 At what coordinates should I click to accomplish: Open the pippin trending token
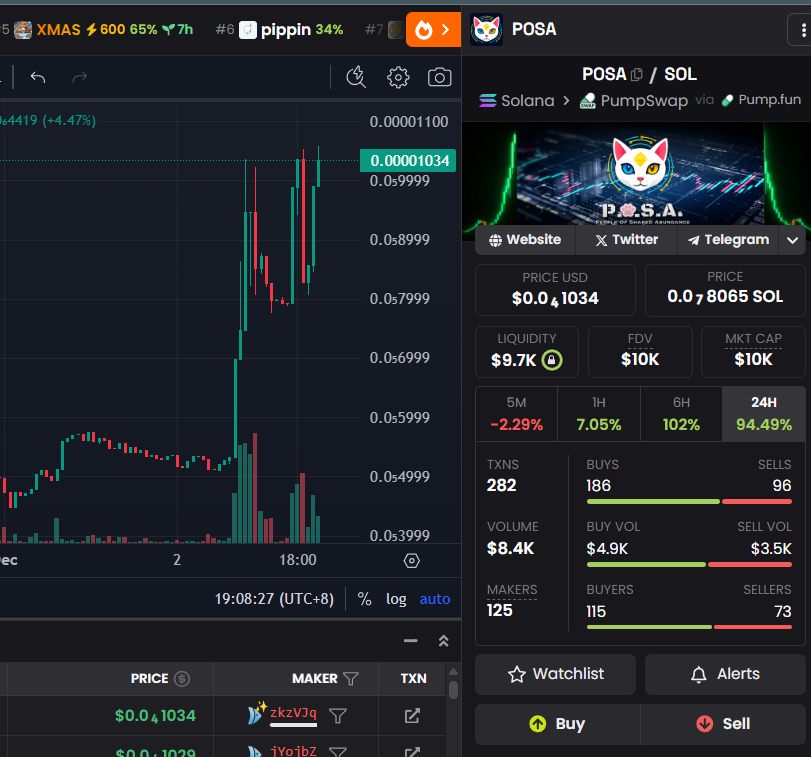click(279, 29)
